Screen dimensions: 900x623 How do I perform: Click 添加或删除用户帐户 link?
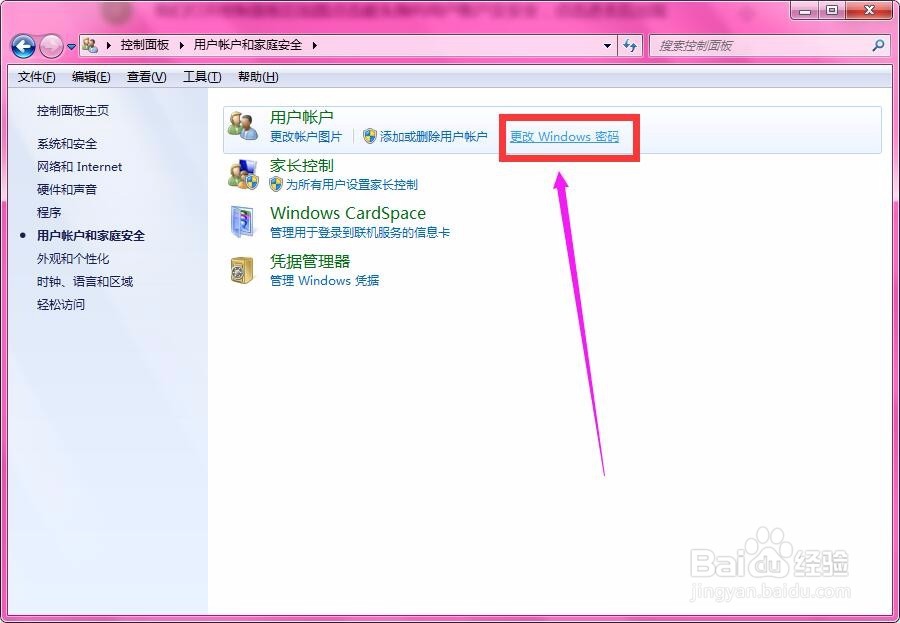[433, 137]
